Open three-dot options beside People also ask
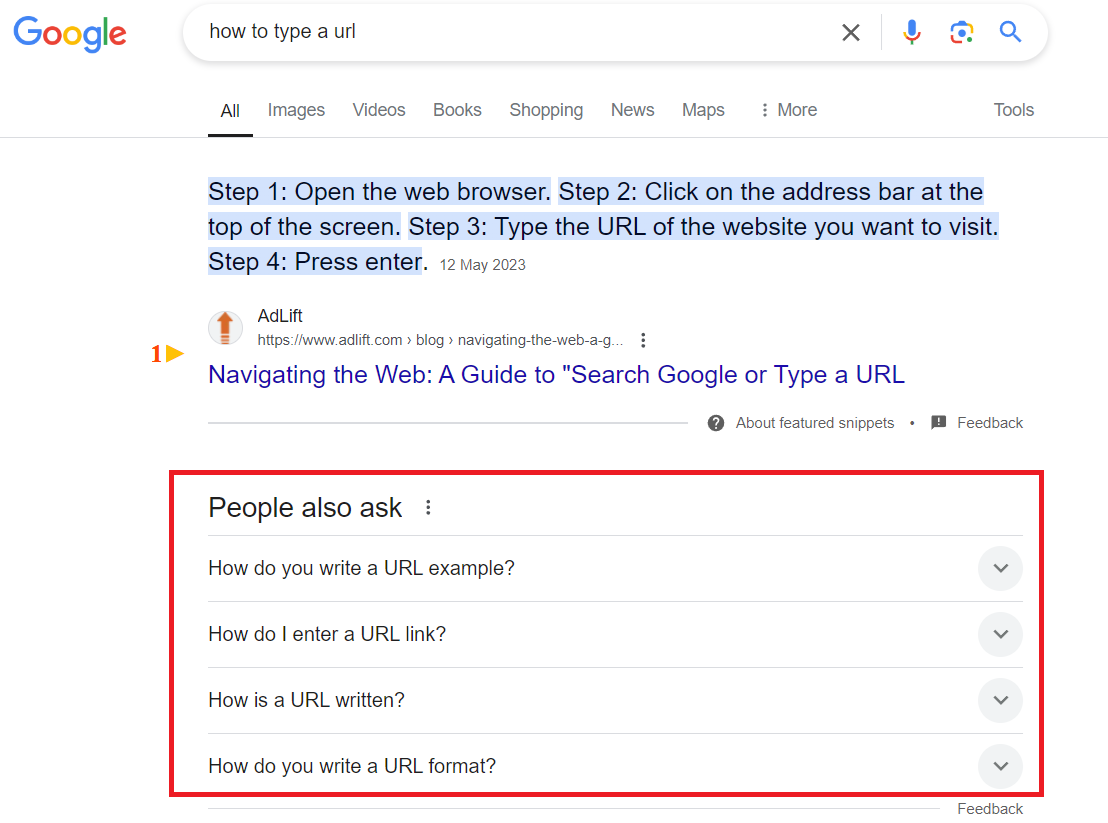The width and height of the screenshot is (1108, 823). (x=428, y=507)
